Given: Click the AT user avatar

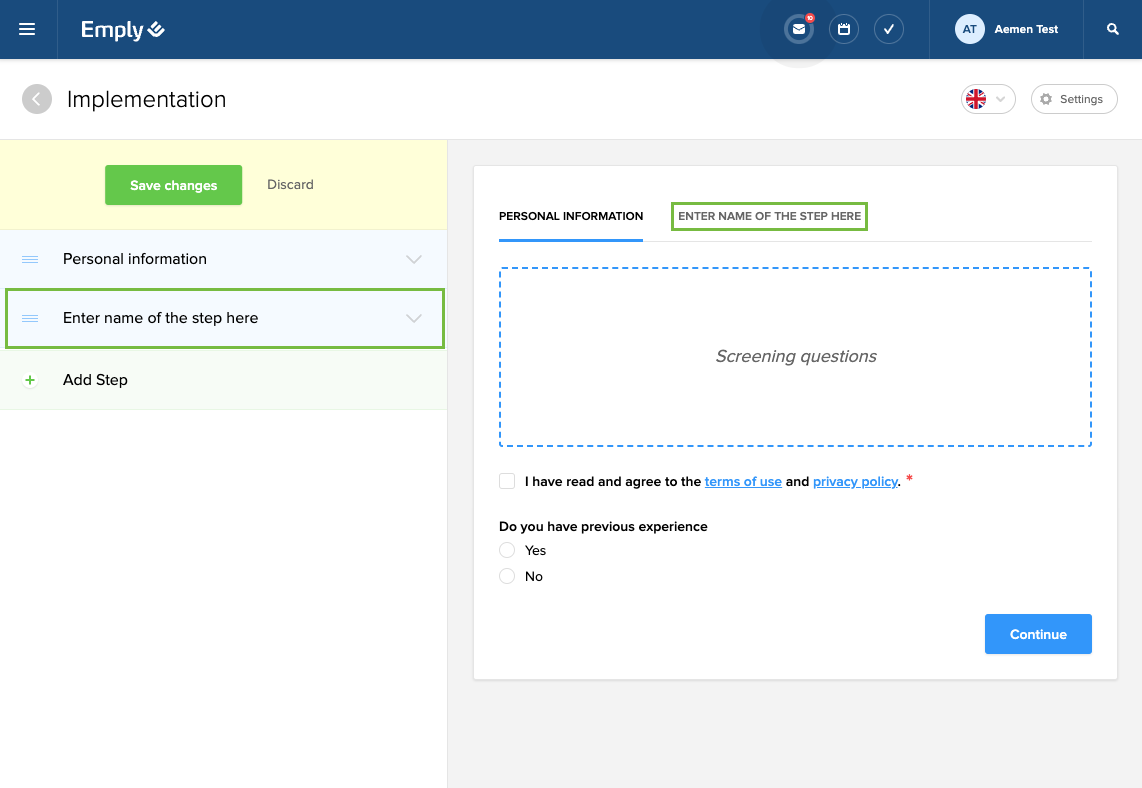Looking at the screenshot, I should click(x=969, y=30).
